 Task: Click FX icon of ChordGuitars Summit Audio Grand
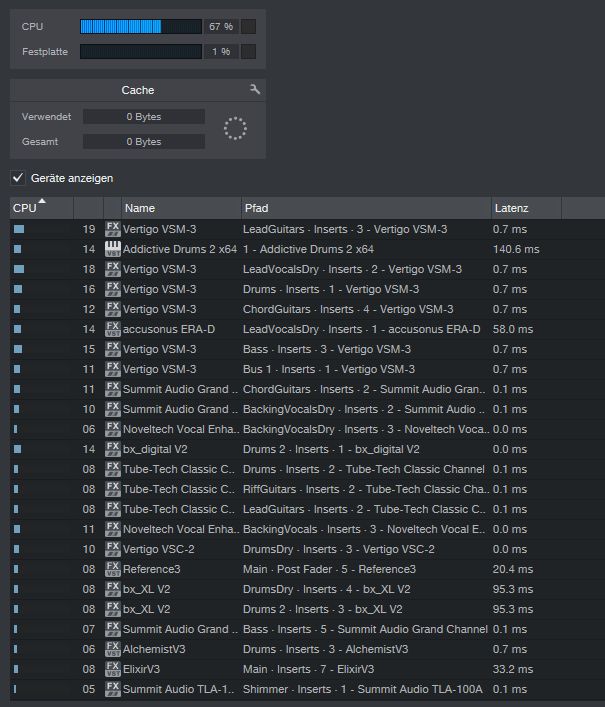113,389
